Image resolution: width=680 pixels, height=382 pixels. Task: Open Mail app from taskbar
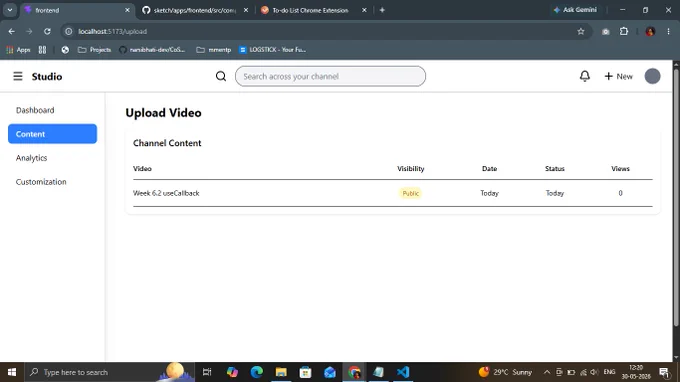click(330, 372)
